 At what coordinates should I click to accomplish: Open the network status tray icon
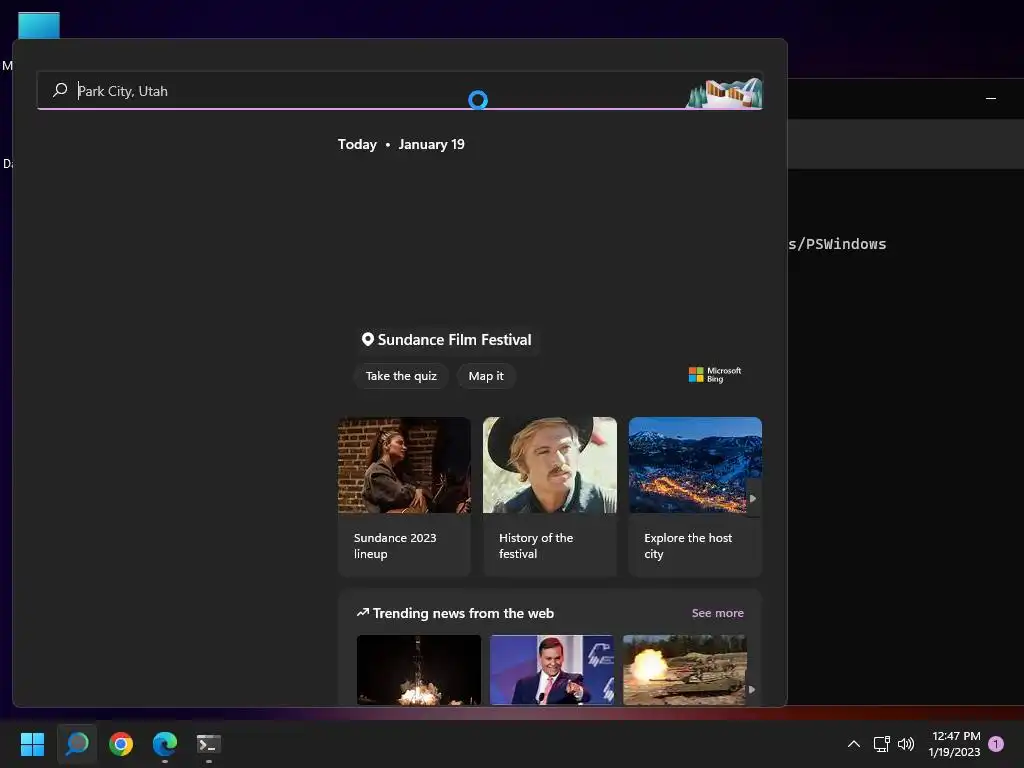(x=882, y=744)
